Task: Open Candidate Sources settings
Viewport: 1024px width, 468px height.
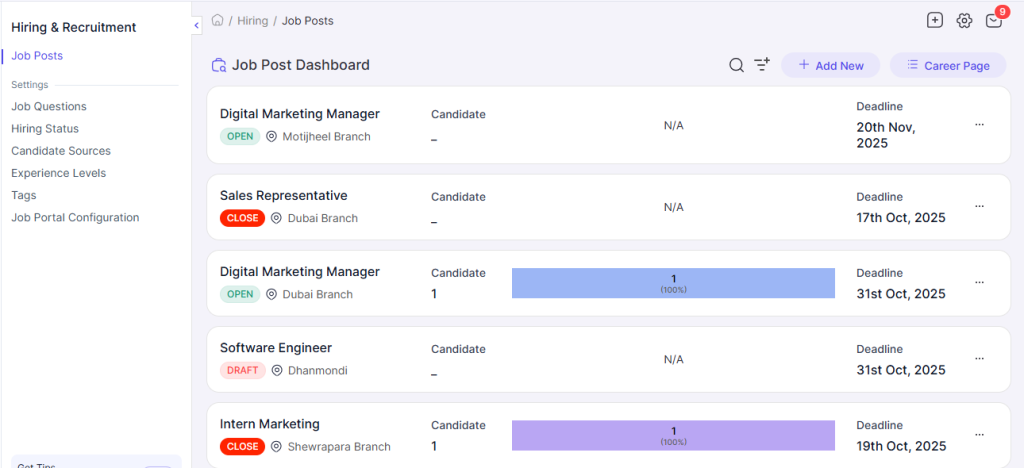Action: tap(61, 151)
